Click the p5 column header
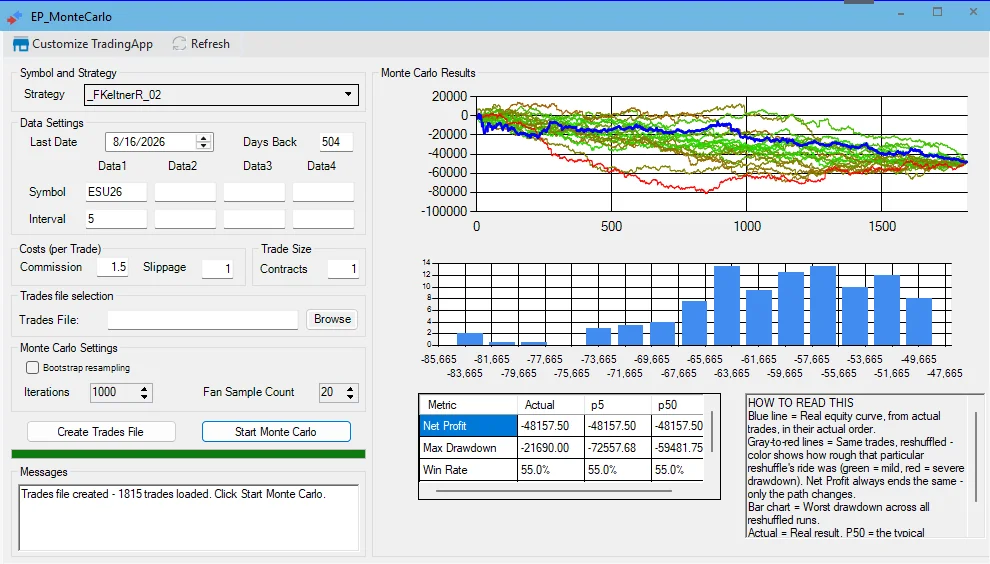This screenshot has width=990, height=564. [617, 405]
